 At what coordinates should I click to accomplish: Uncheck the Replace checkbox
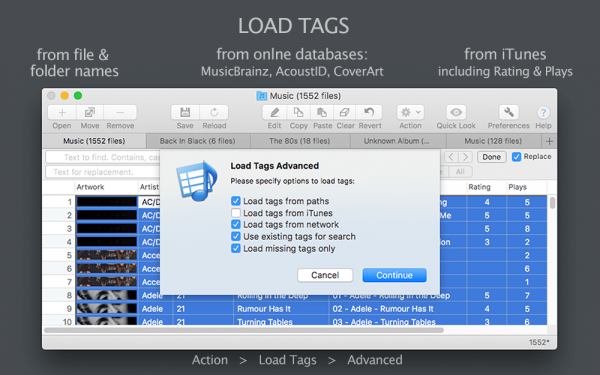point(517,157)
